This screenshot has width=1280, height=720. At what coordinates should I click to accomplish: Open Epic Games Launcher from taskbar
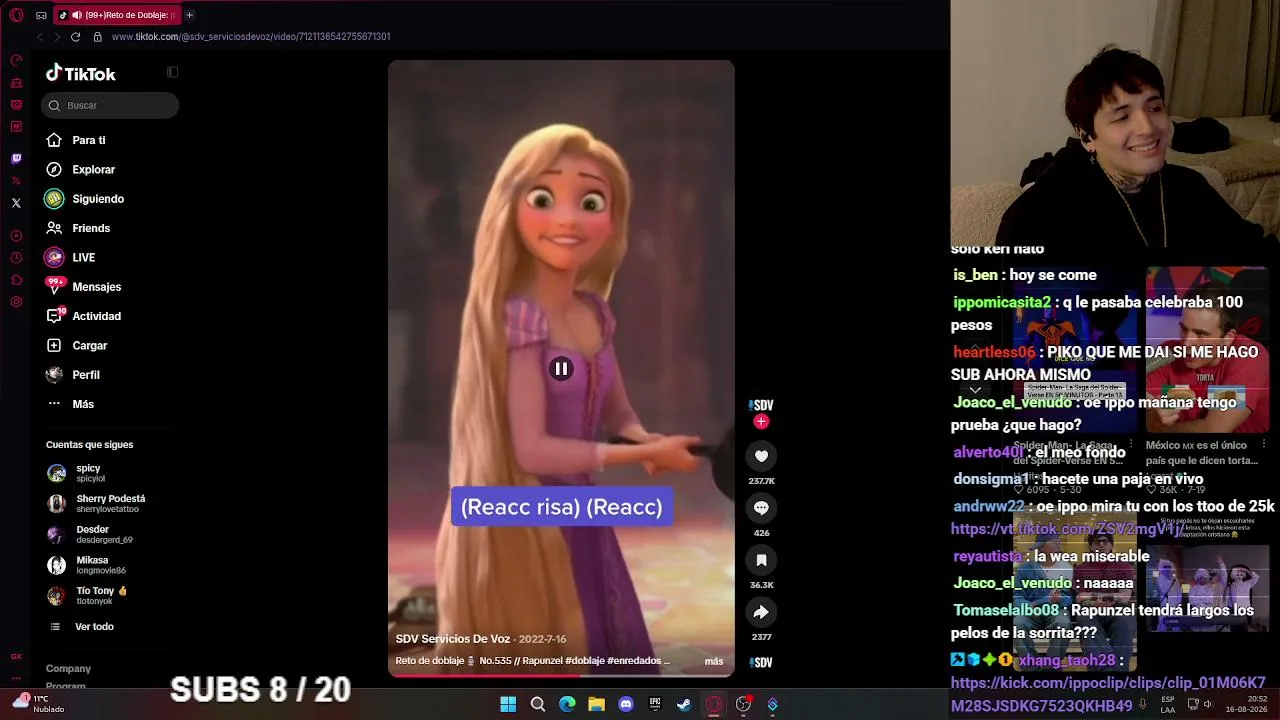click(655, 704)
